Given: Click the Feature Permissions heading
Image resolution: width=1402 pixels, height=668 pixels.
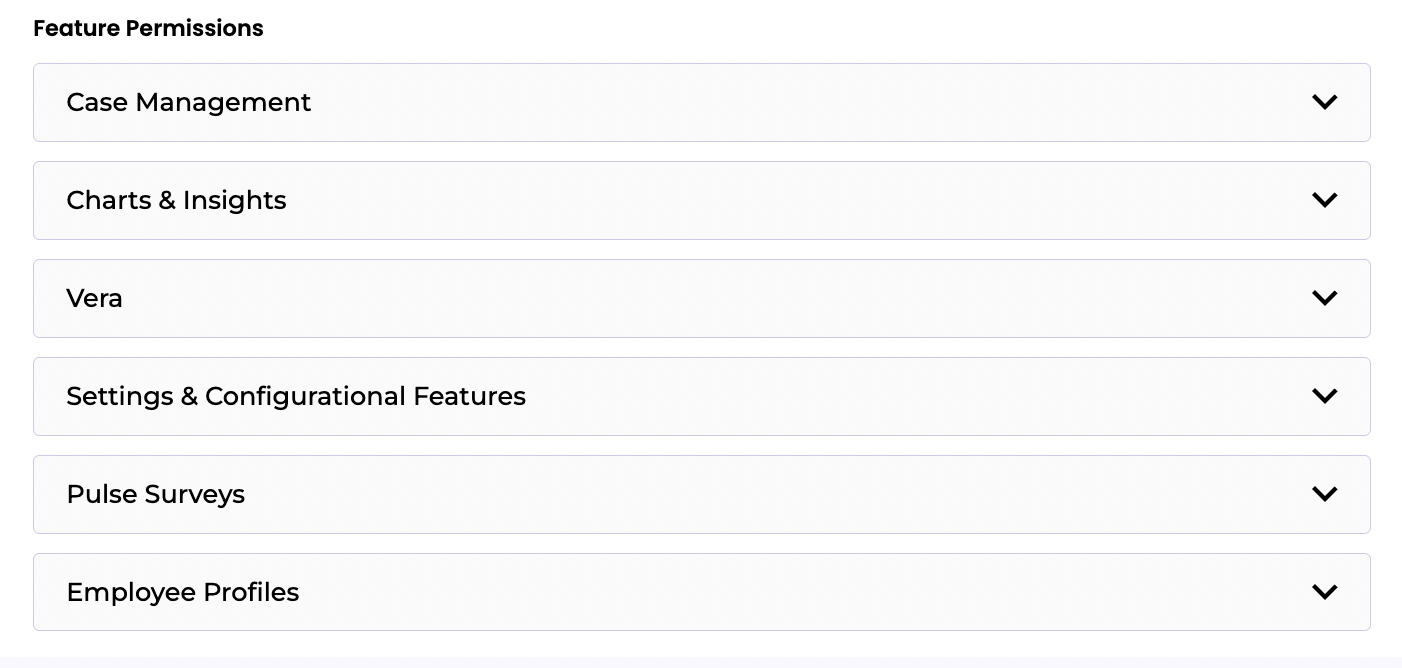Looking at the screenshot, I should [148, 28].
